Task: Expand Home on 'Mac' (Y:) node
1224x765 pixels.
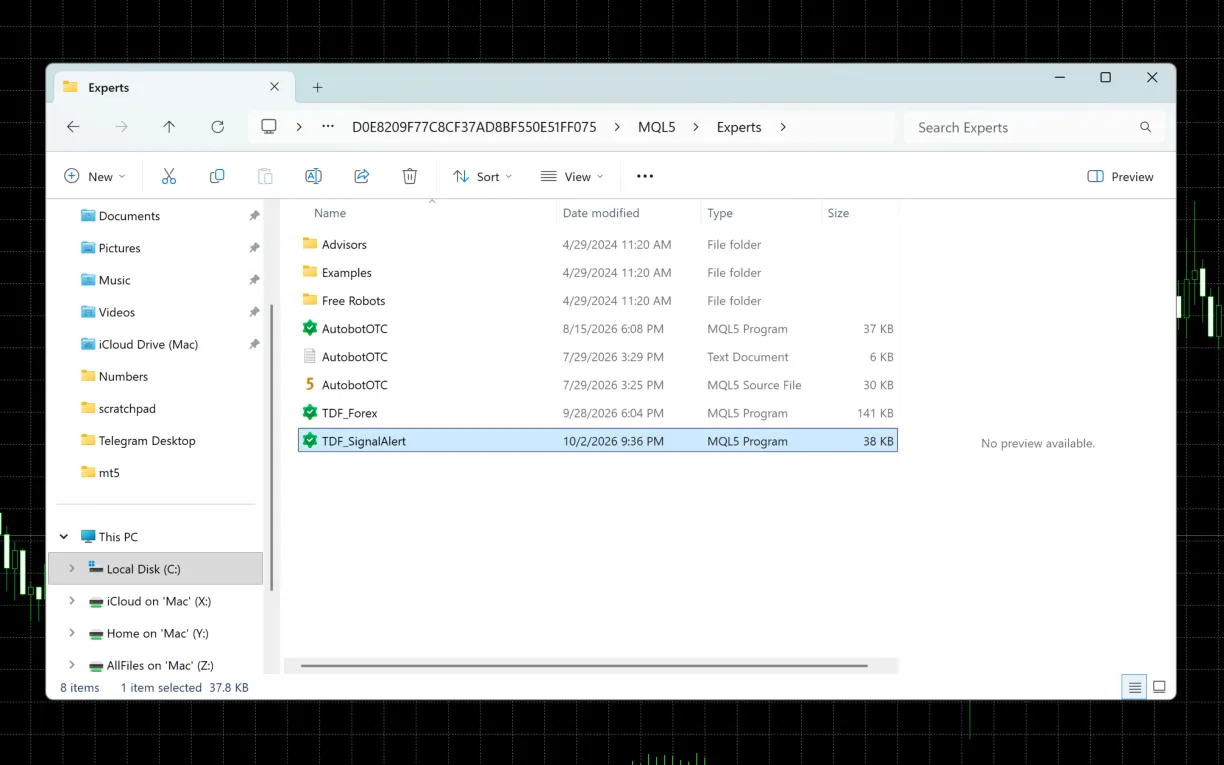Action: [71, 633]
